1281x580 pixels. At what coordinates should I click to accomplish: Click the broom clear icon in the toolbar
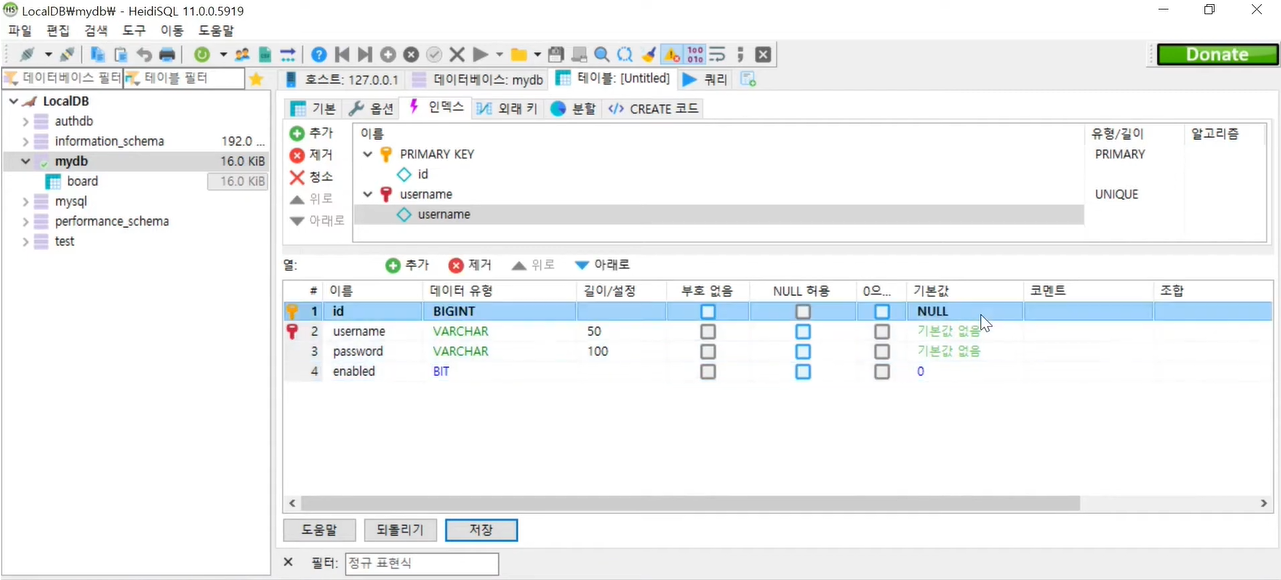[x=648, y=54]
